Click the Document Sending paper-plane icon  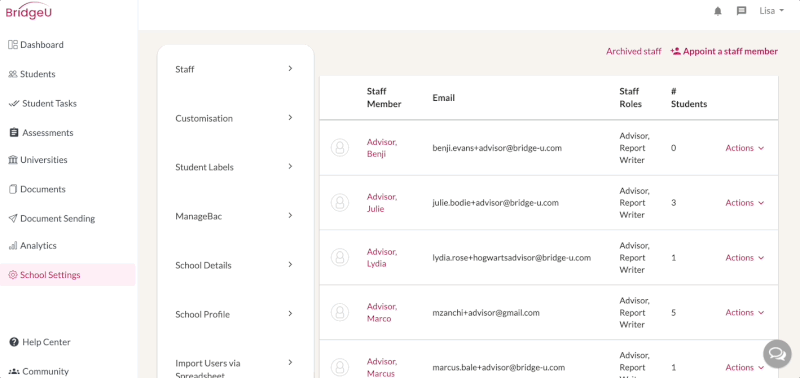click(13, 218)
